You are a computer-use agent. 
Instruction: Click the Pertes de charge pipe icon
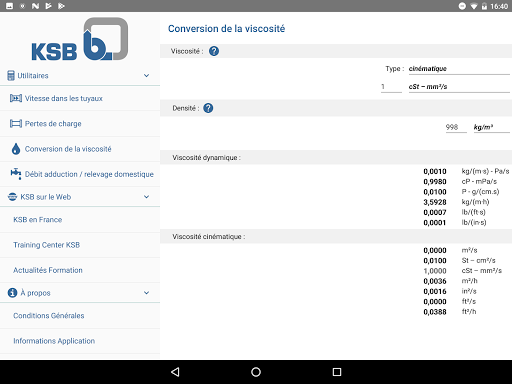click(x=16, y=124)
